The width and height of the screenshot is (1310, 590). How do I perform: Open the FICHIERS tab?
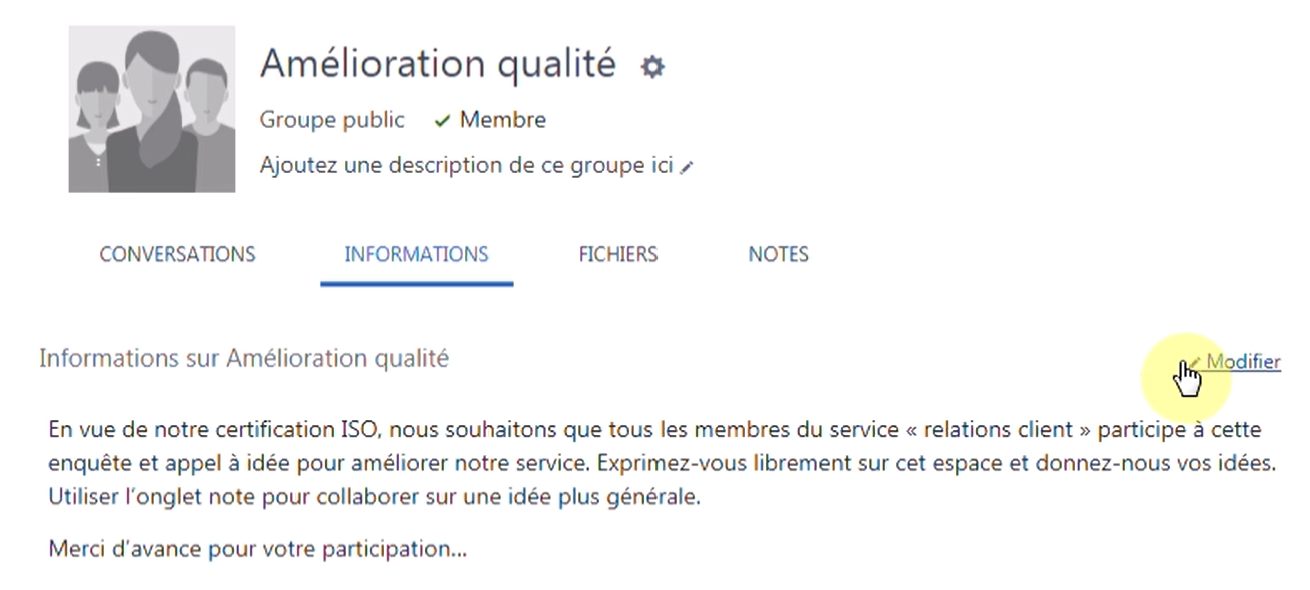tap(618, 254)
